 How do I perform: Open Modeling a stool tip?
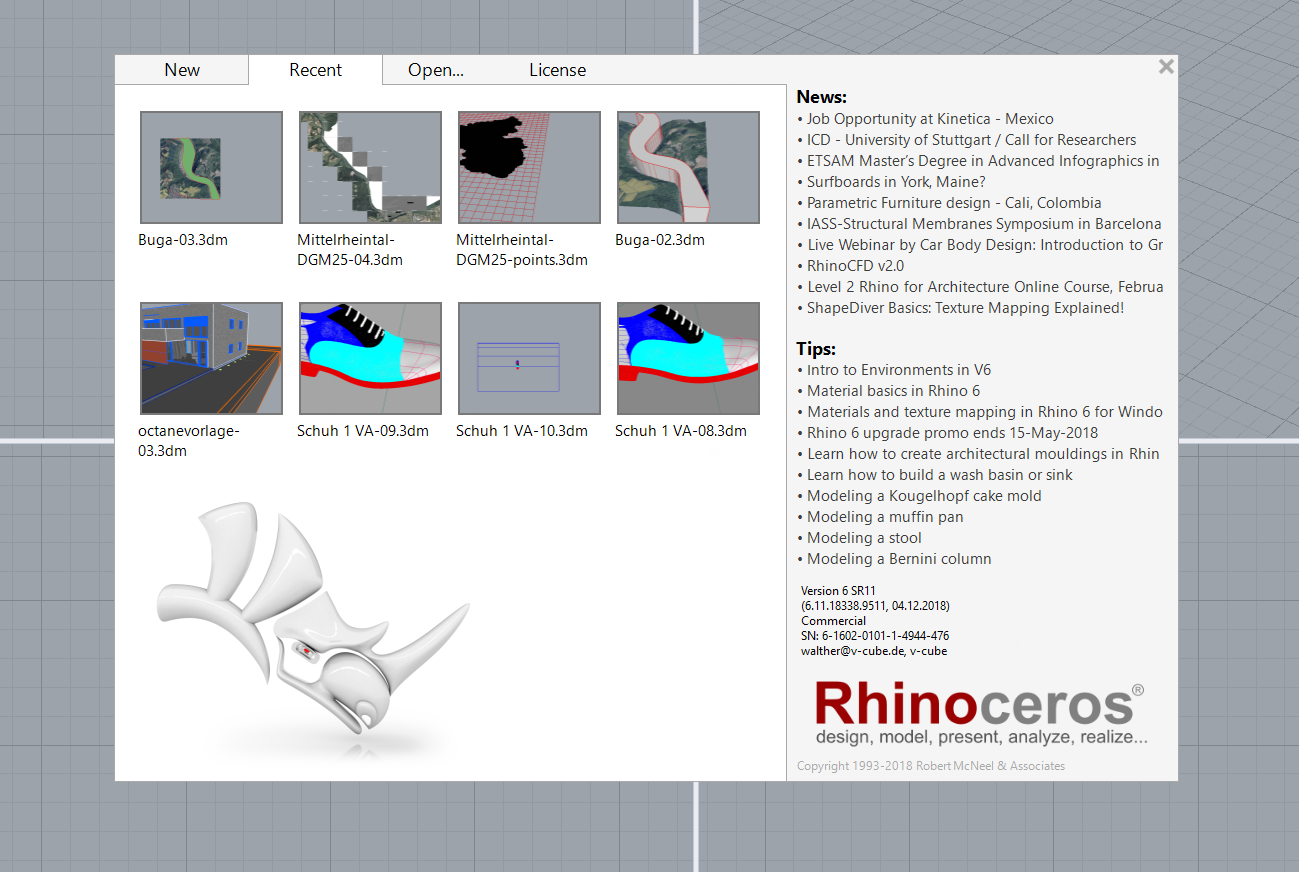(x=864, y=538)
